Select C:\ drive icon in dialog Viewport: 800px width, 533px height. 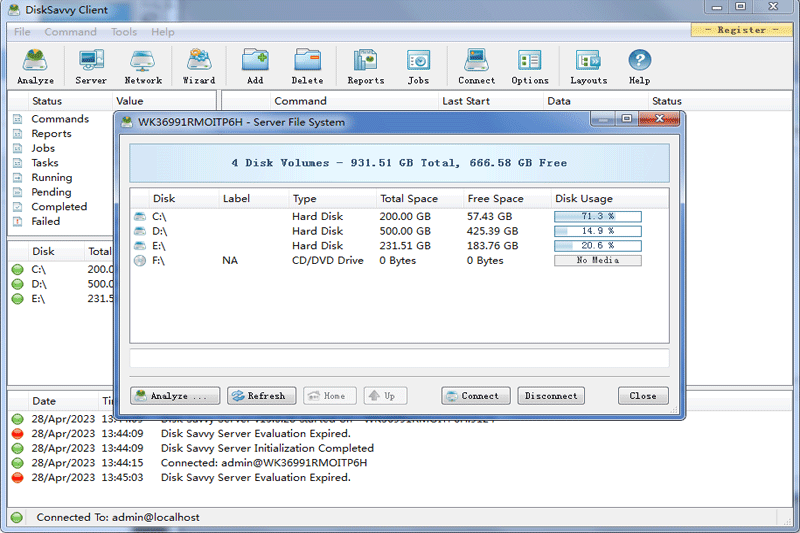pos(140,216)
